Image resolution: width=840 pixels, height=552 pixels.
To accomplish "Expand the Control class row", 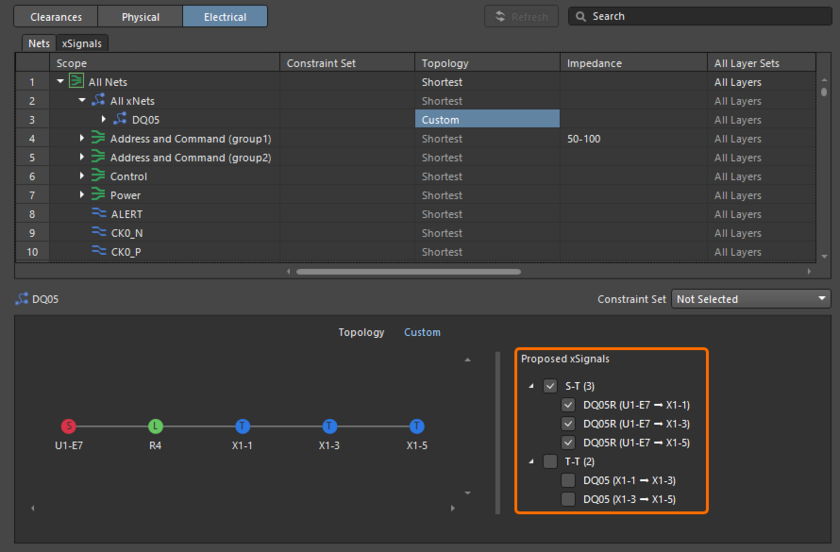I will 81,175.
